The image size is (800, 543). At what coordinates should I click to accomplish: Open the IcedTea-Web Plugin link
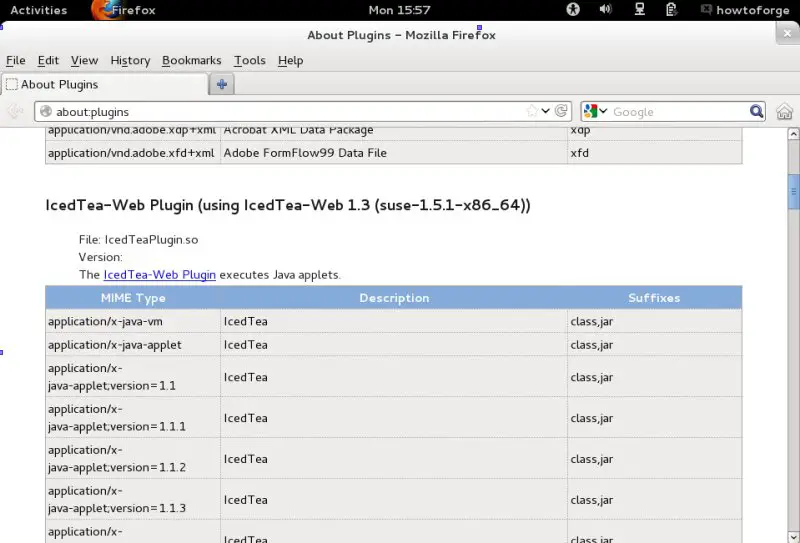coord(160,275)
